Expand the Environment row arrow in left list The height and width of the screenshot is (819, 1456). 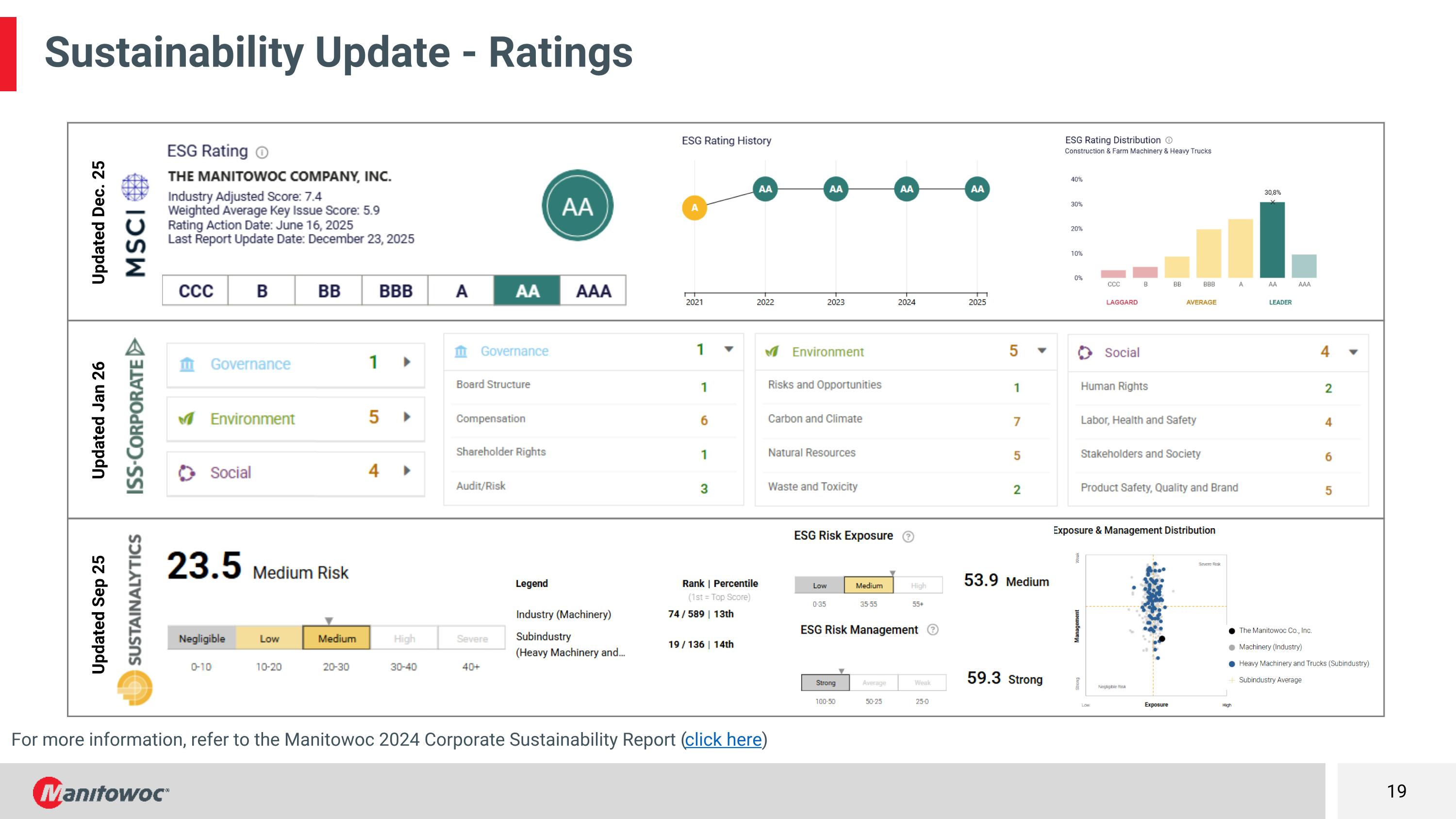coord(407,417)
